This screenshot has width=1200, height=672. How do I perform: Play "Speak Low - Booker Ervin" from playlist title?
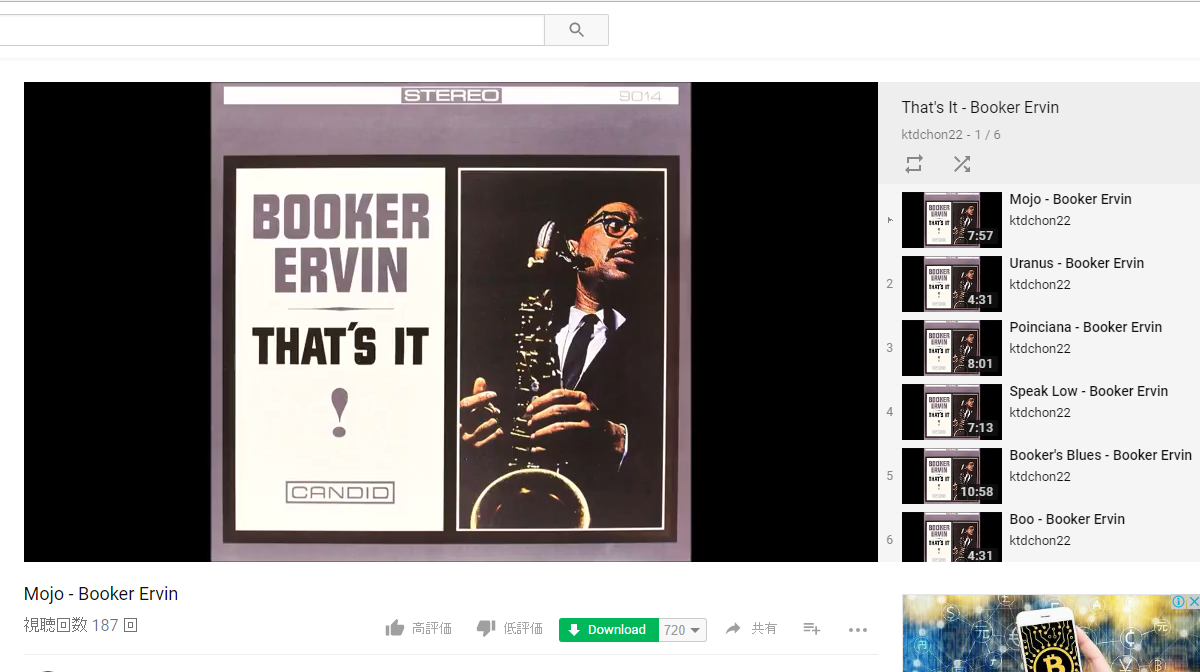pyautogui.click(x=1088, y=391)
